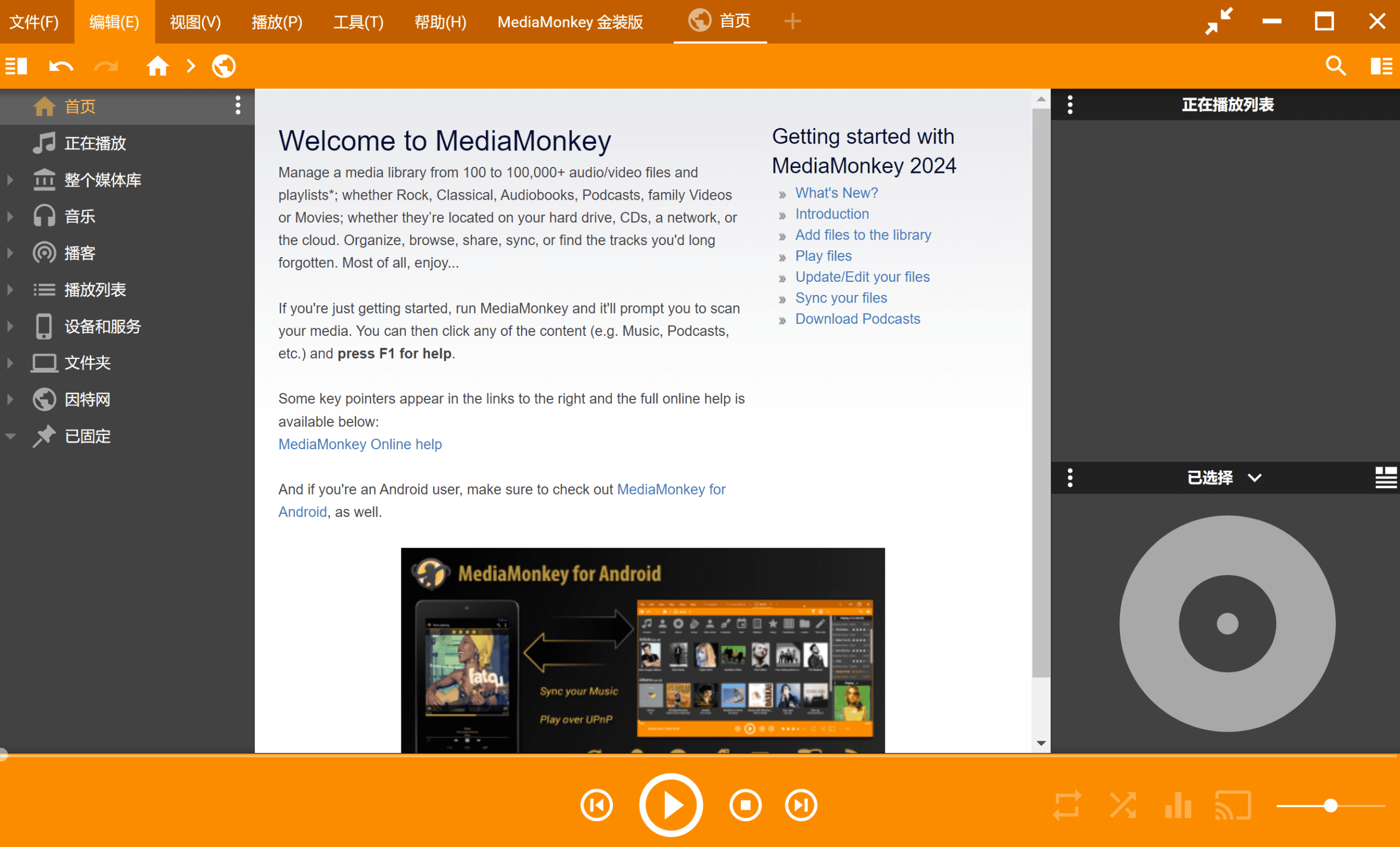Toggle the right Now Playing panel

pyautogui.click(x=1381, y=67)
